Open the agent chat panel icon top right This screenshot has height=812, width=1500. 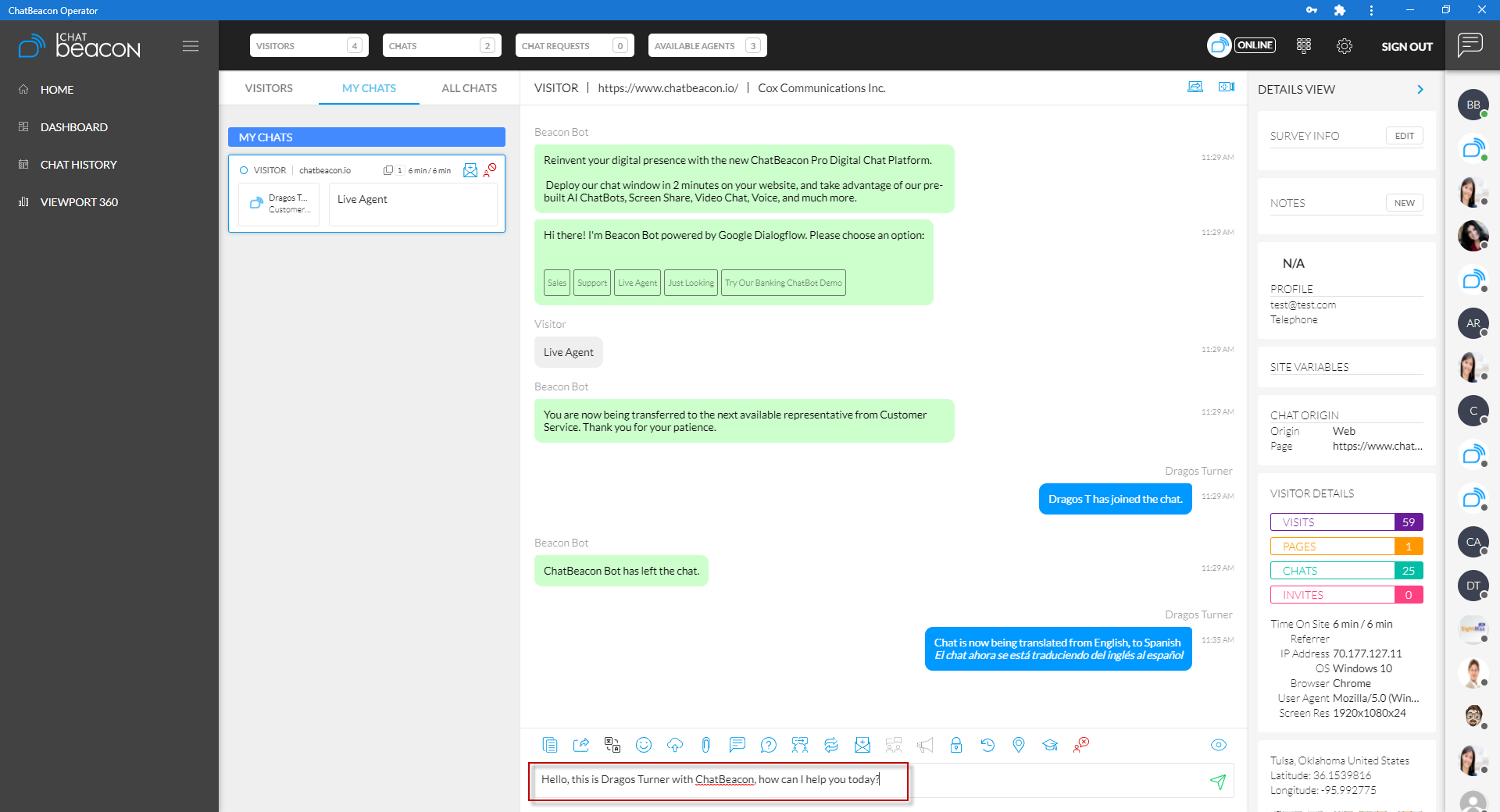[1470, 45]
